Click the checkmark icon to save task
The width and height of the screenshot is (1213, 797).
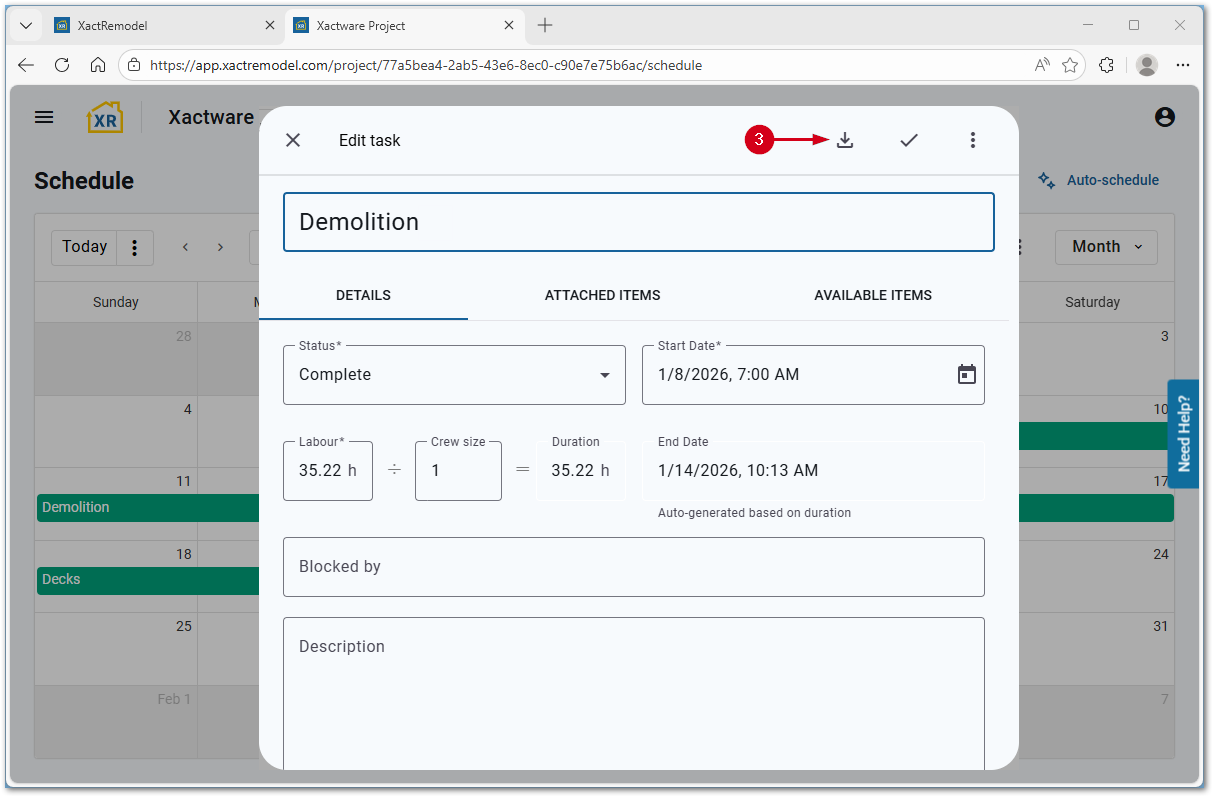click(909, 140)
